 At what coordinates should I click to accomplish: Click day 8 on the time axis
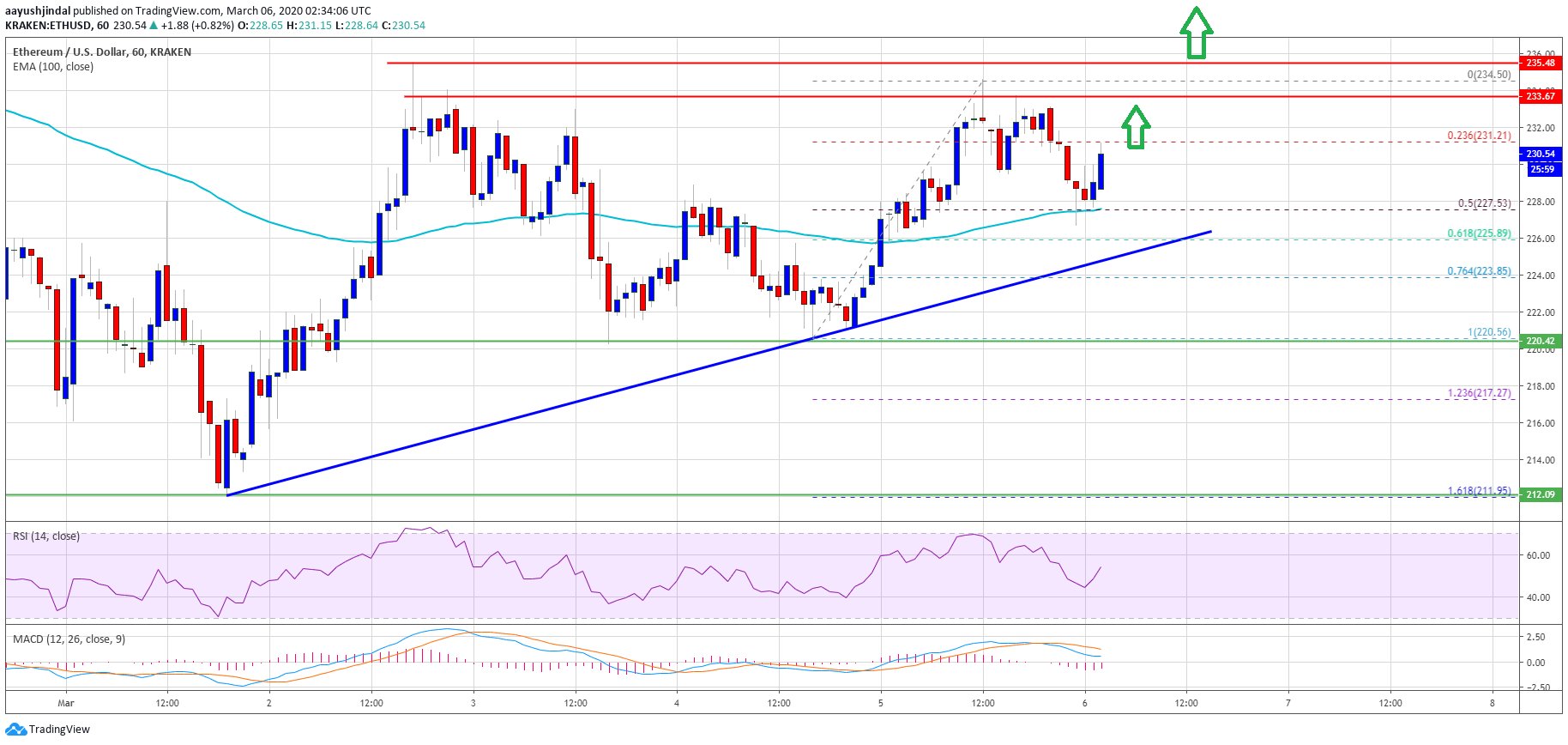coord(1493,703)
